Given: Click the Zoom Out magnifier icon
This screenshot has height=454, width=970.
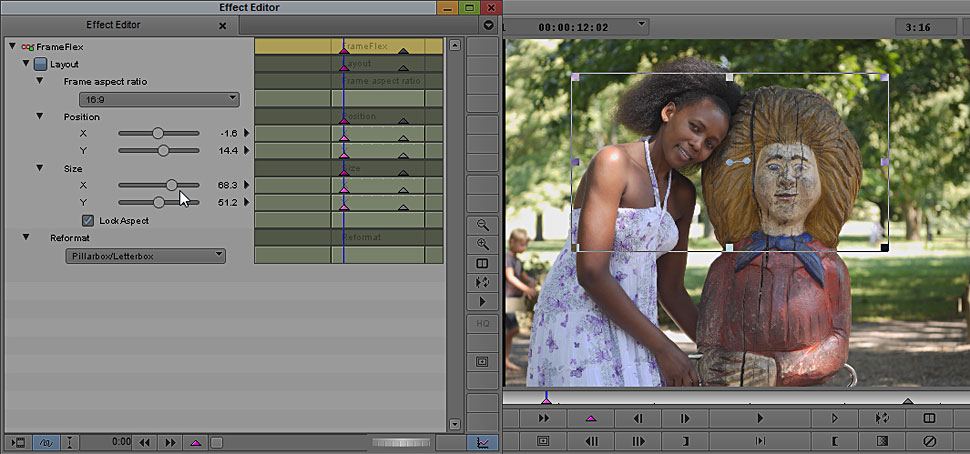Looking at the screenshot, I should point(483,225).
